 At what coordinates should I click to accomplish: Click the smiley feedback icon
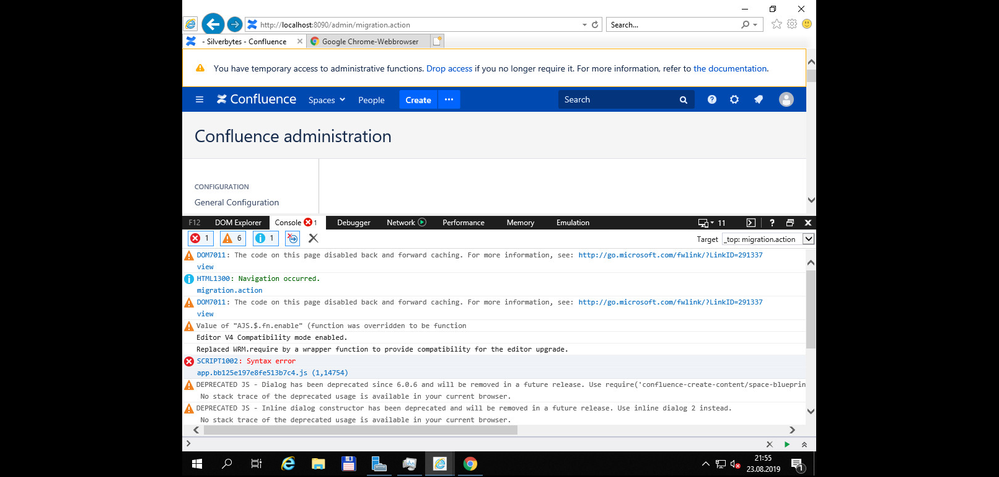coord(807,24)
